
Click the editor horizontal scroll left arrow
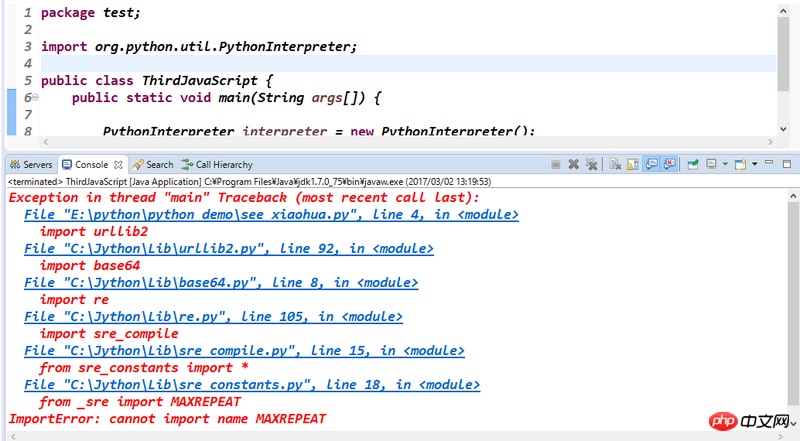tap(46, 142)
